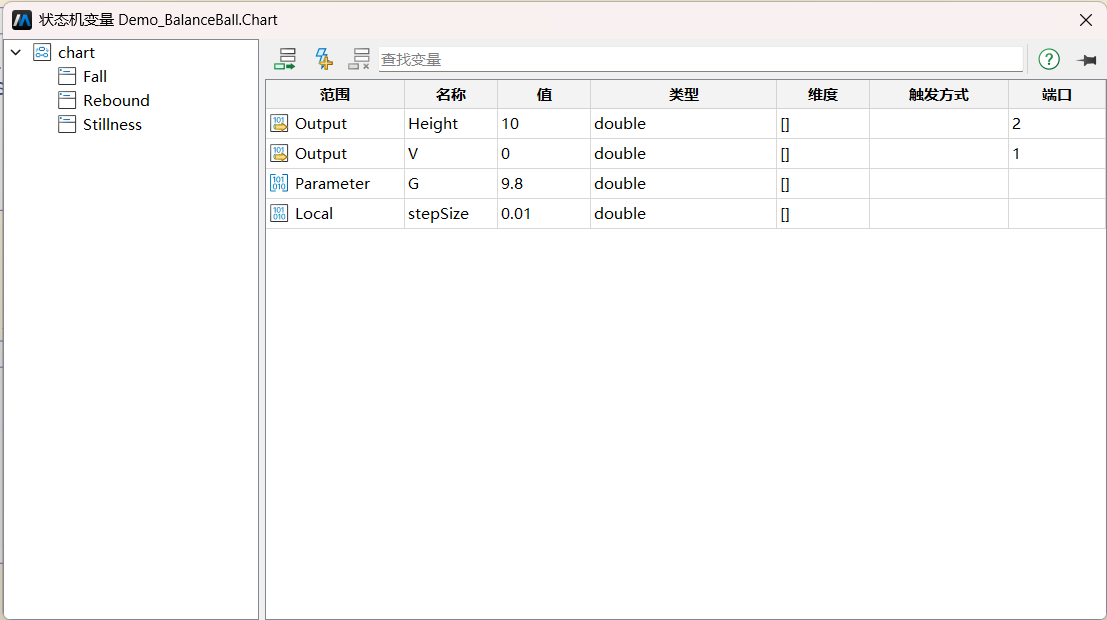Select the Fall state in tree
1107x620 pixels.
(x=95, y=76)
